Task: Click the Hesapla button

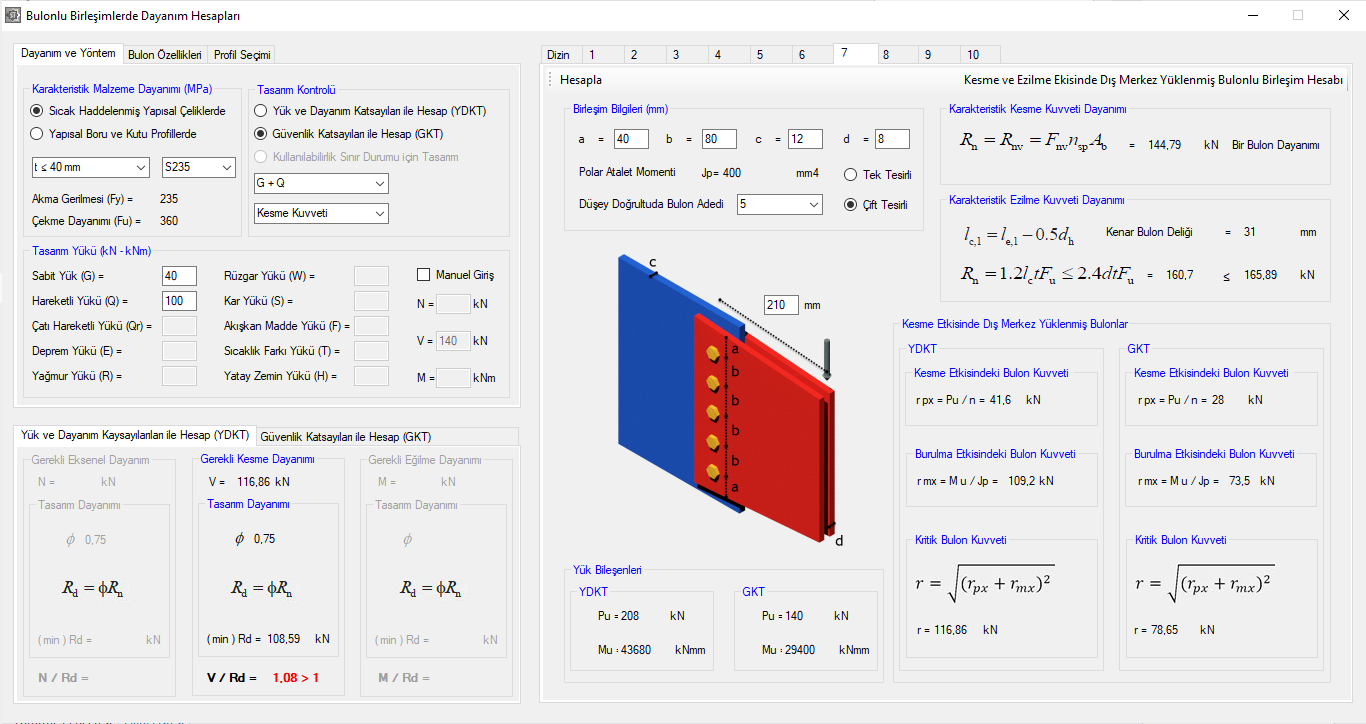Action: [x=581, y=80]
